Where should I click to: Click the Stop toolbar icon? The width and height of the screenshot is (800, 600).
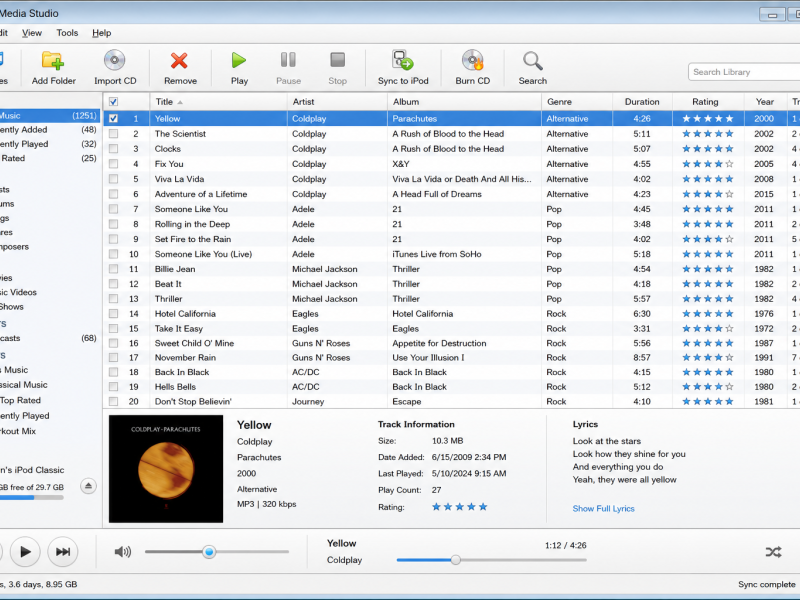337,60
